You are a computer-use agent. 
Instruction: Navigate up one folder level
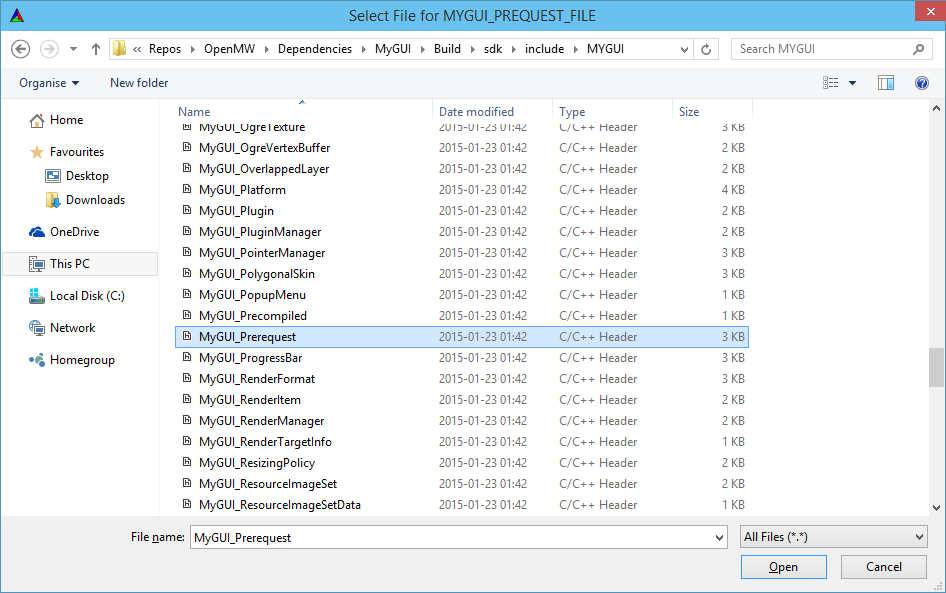click(x=95, y=48)
